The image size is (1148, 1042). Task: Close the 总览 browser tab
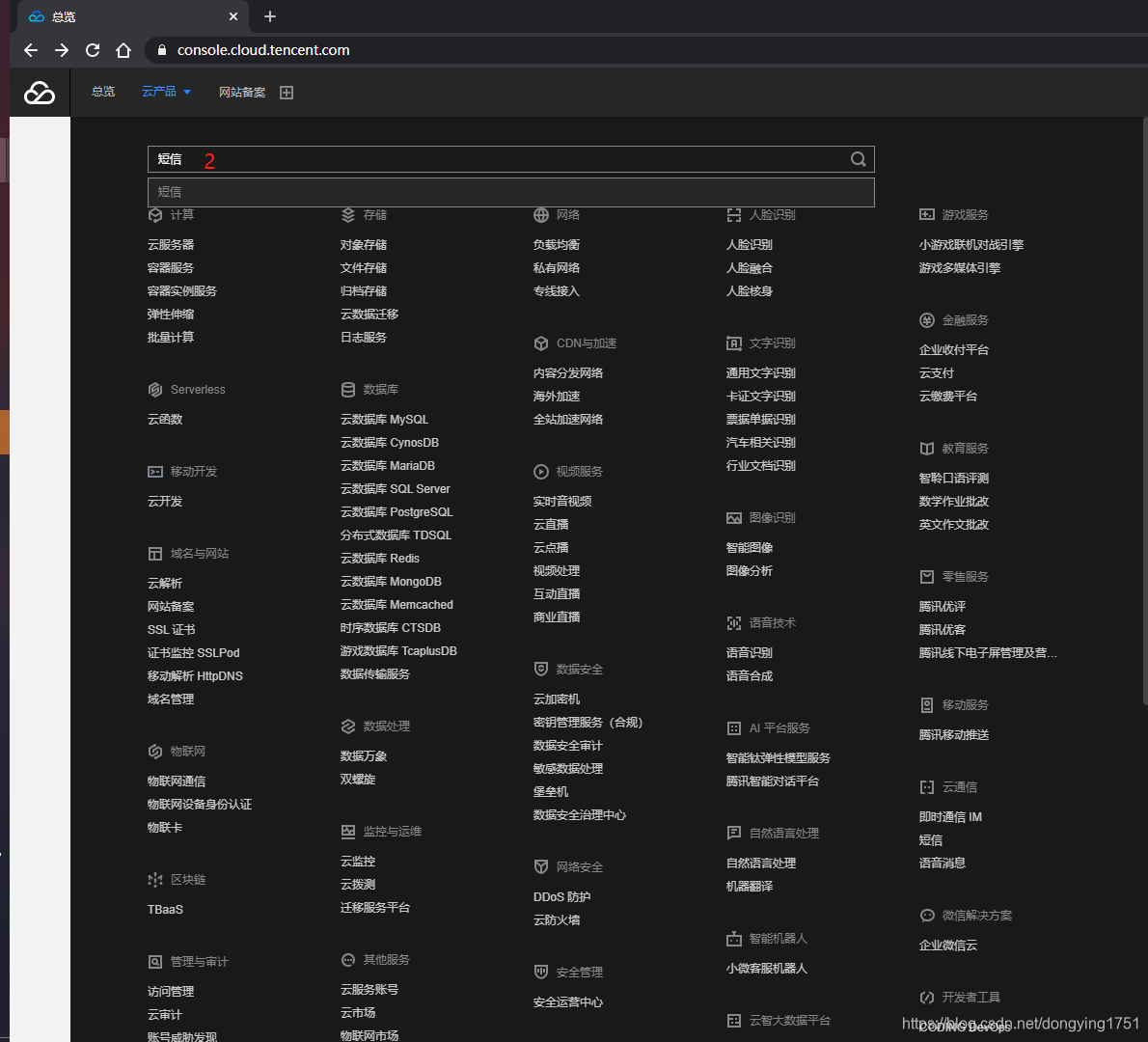pos(232,16)
